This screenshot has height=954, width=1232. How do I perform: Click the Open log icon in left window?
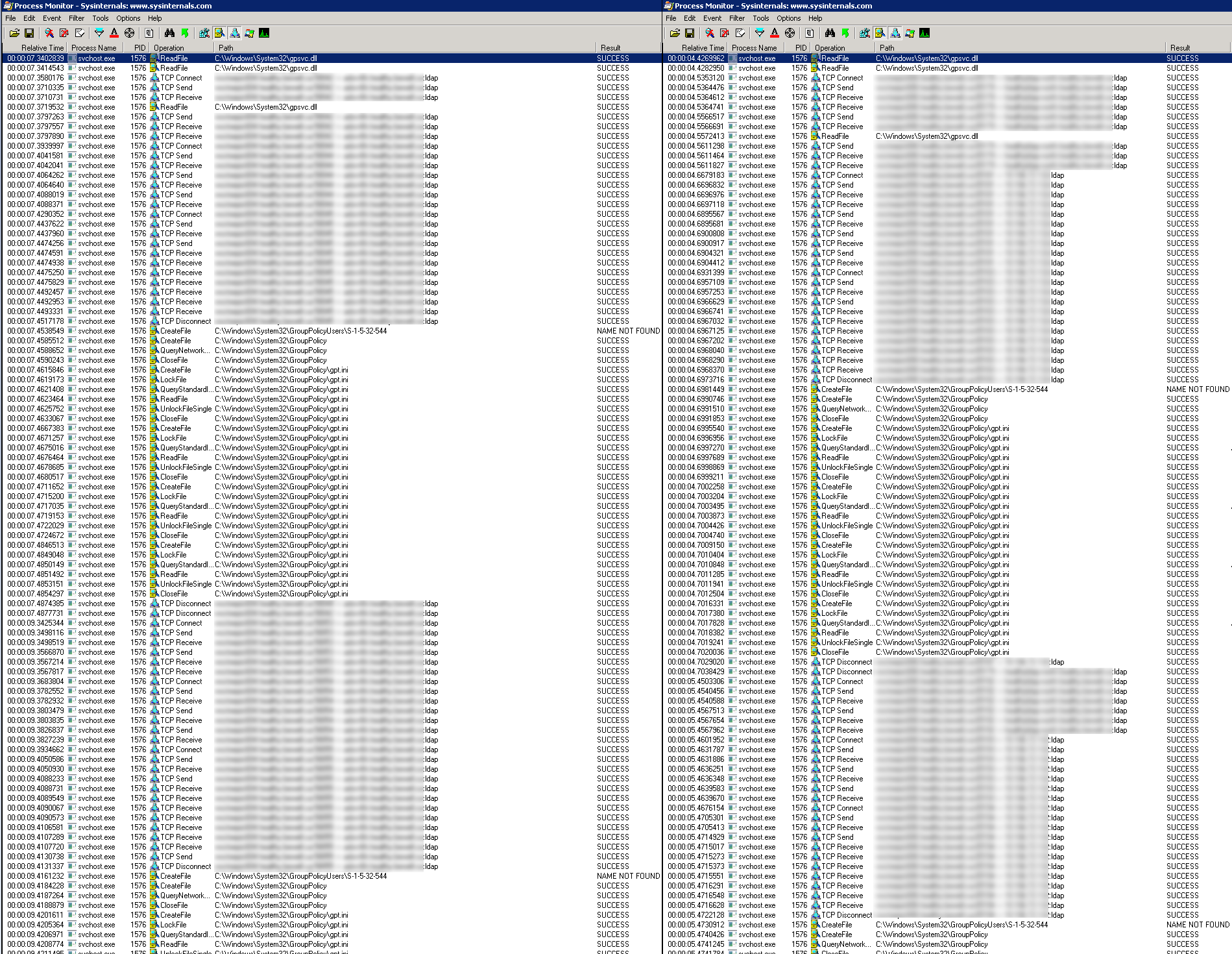[14, 33]
